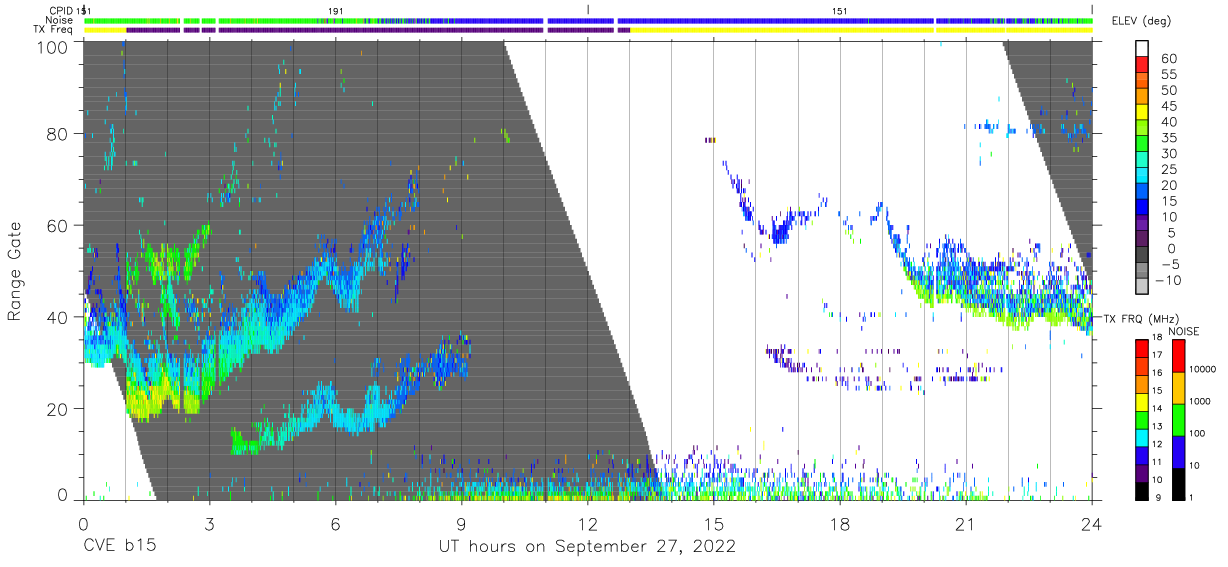The image size is (1228, 567).
Task: Click the '1000' label on the NOISE colorbar
Action: [x=1200, y=401]
